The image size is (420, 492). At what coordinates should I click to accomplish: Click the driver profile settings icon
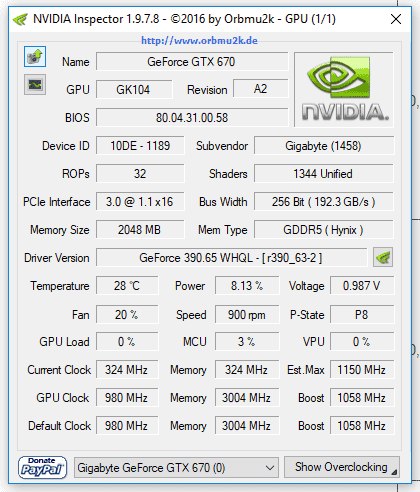click(x=383, y=257)
